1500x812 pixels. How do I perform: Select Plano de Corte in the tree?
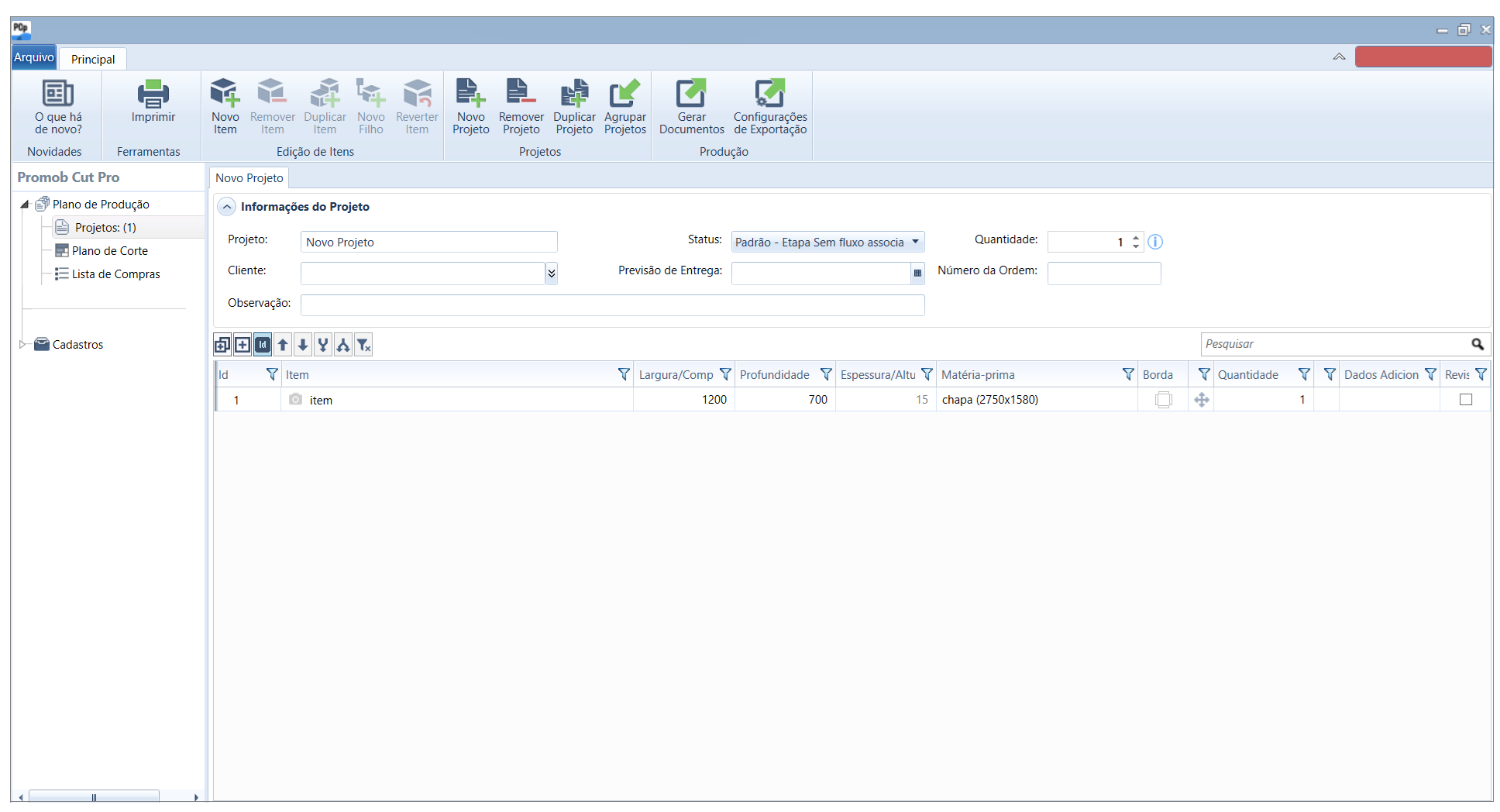pos(109,251)
